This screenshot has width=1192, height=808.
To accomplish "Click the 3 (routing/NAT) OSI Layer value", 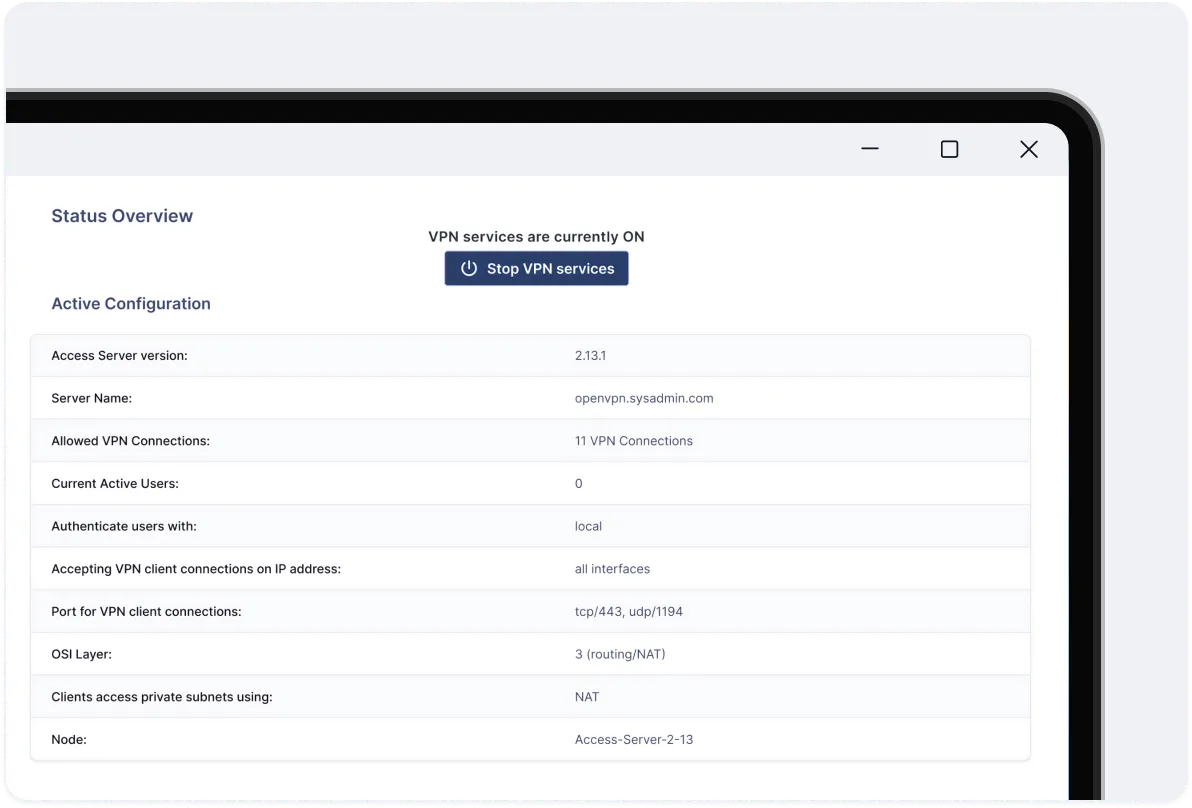I will click(x=620, y=653).
